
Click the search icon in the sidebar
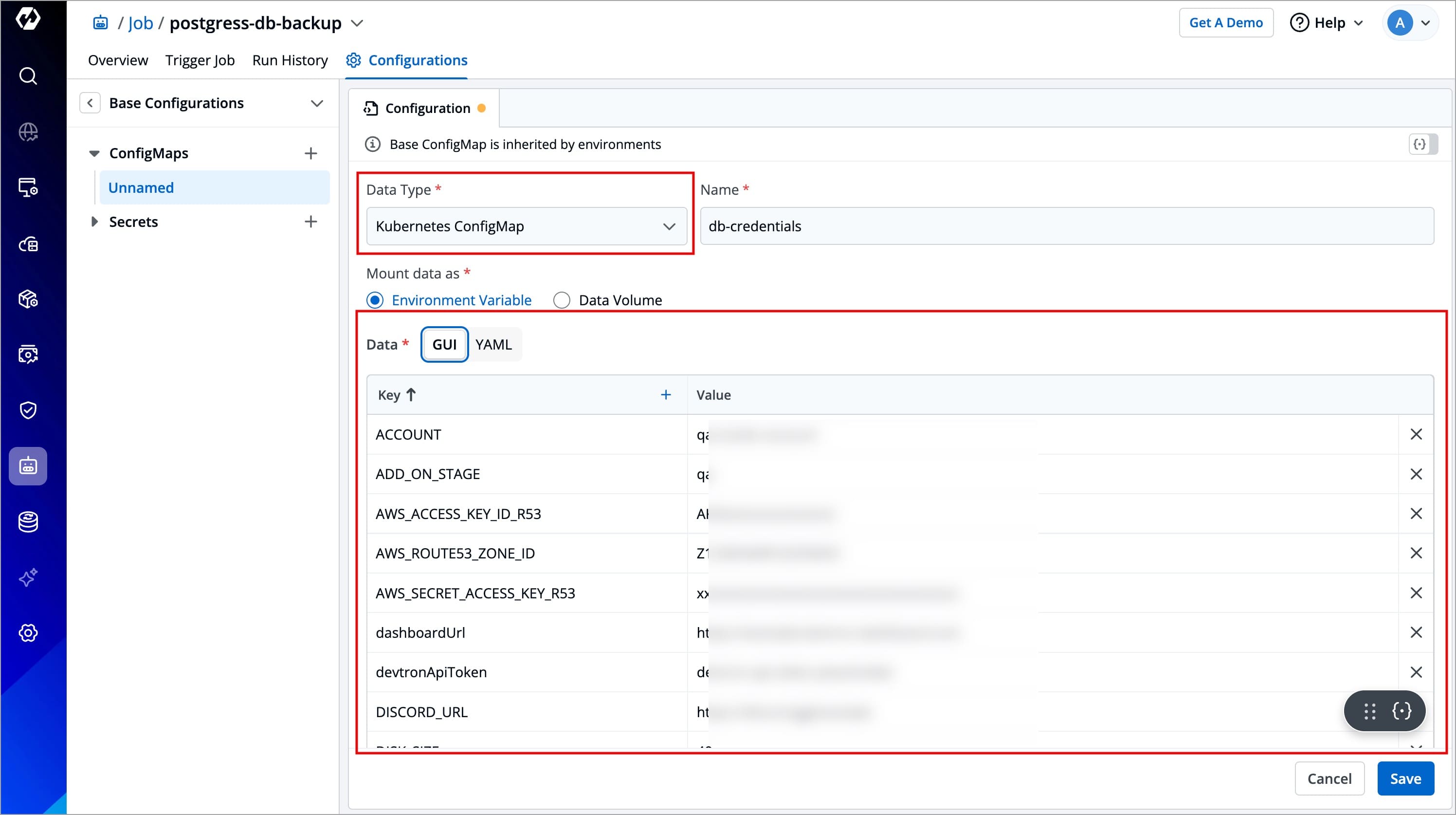pyautogui.click(x=28, y=76)
